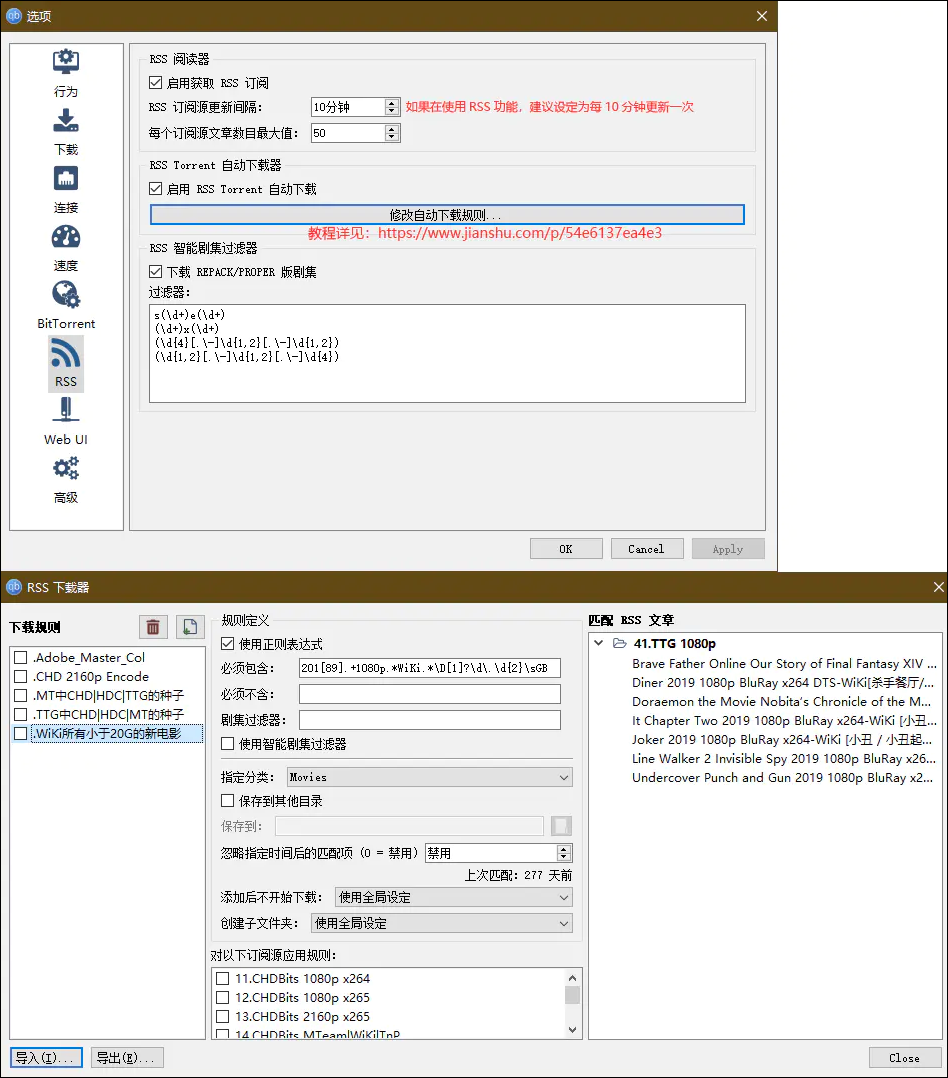This screenshot has height=1078, width=948.
Task: Disable 启用获取 RSS 订阅 checkbox
Action: 156,83
